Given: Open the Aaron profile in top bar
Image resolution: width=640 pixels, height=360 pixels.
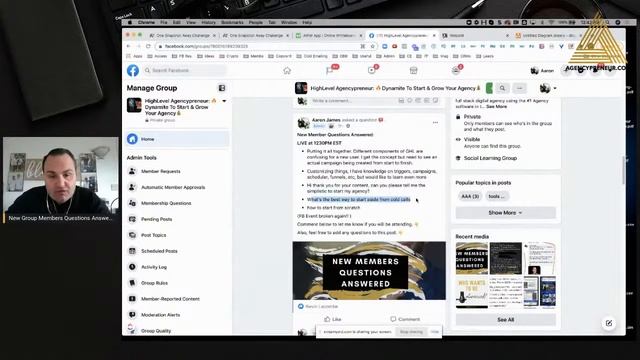Looking at the screenshot, I should coord(542,71).
